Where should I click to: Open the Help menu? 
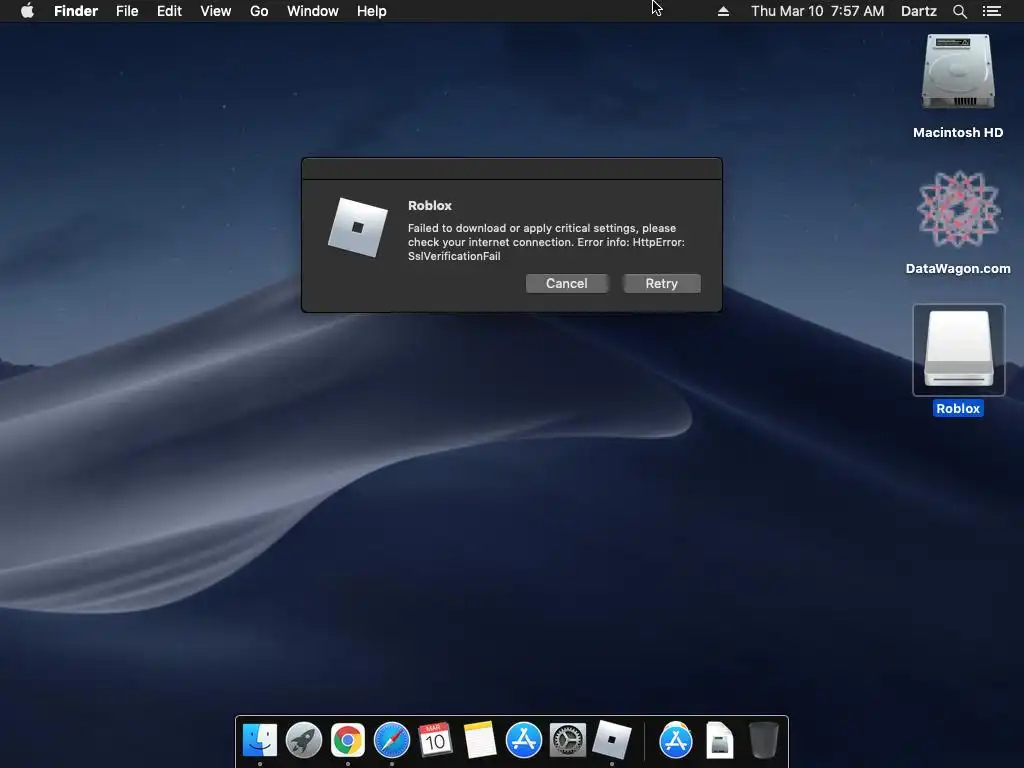(x=372, y=11)
